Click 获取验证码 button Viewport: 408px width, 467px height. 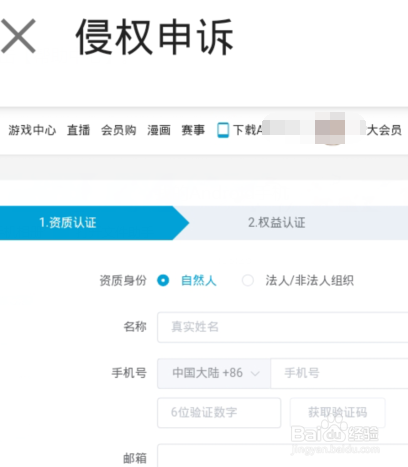(x=337, y=412)
